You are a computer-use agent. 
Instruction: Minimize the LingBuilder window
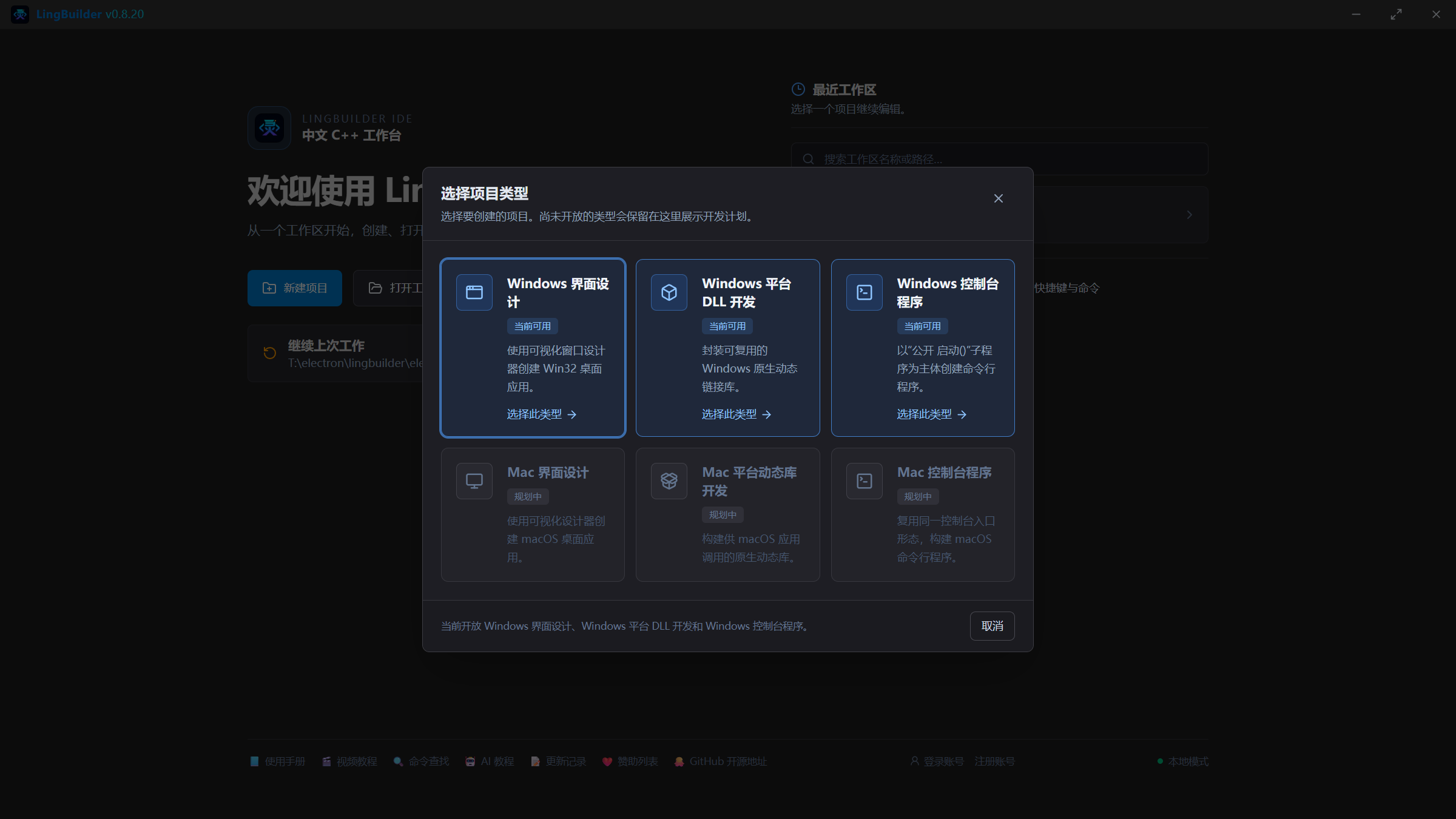coord(1356,14)
